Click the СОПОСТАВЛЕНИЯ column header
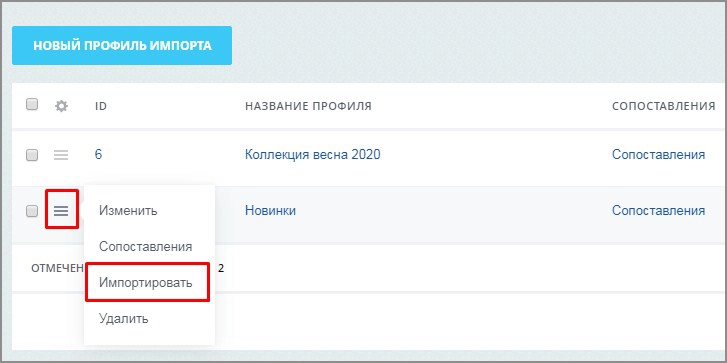 pos(663,106)
